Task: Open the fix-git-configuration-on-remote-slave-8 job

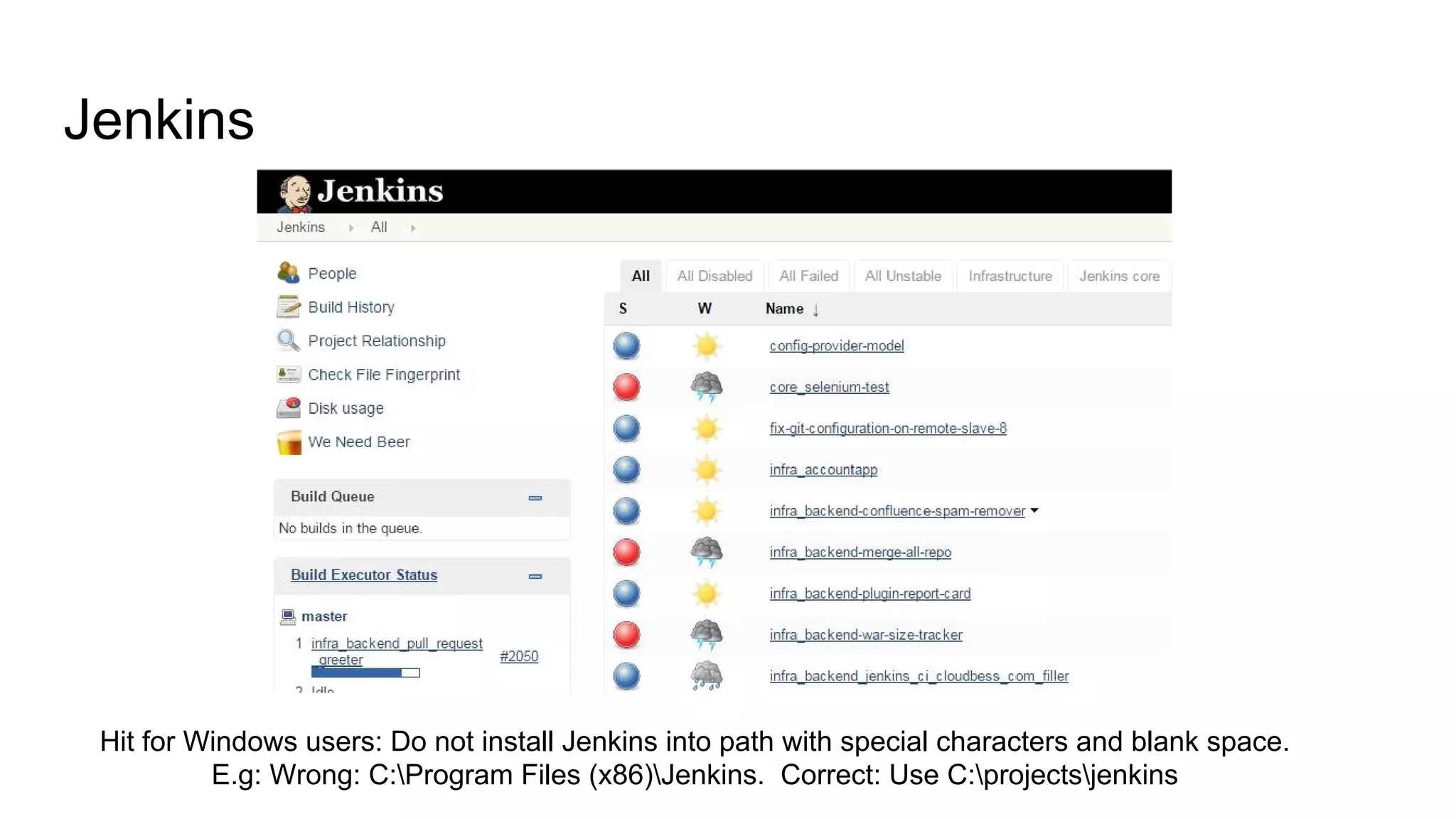Action: (x=888, y=428)
